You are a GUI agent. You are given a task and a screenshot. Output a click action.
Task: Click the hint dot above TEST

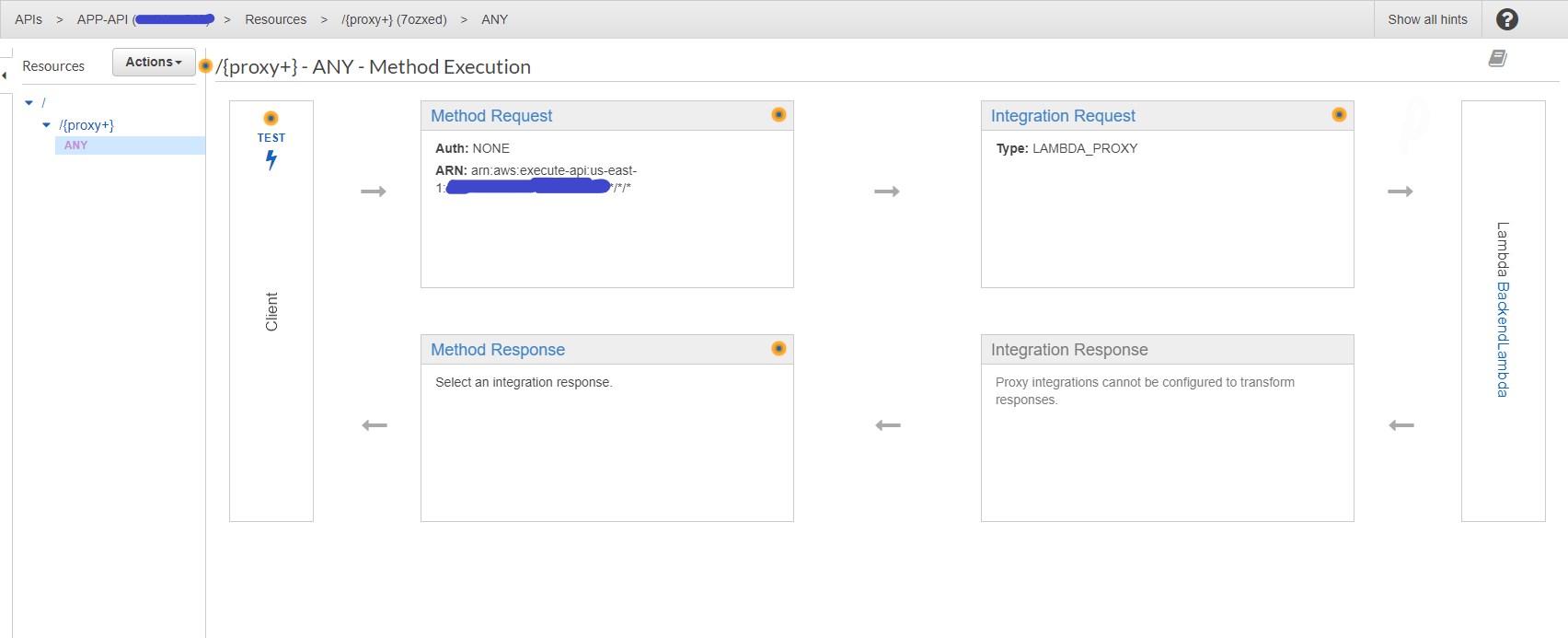click(271, 118)
